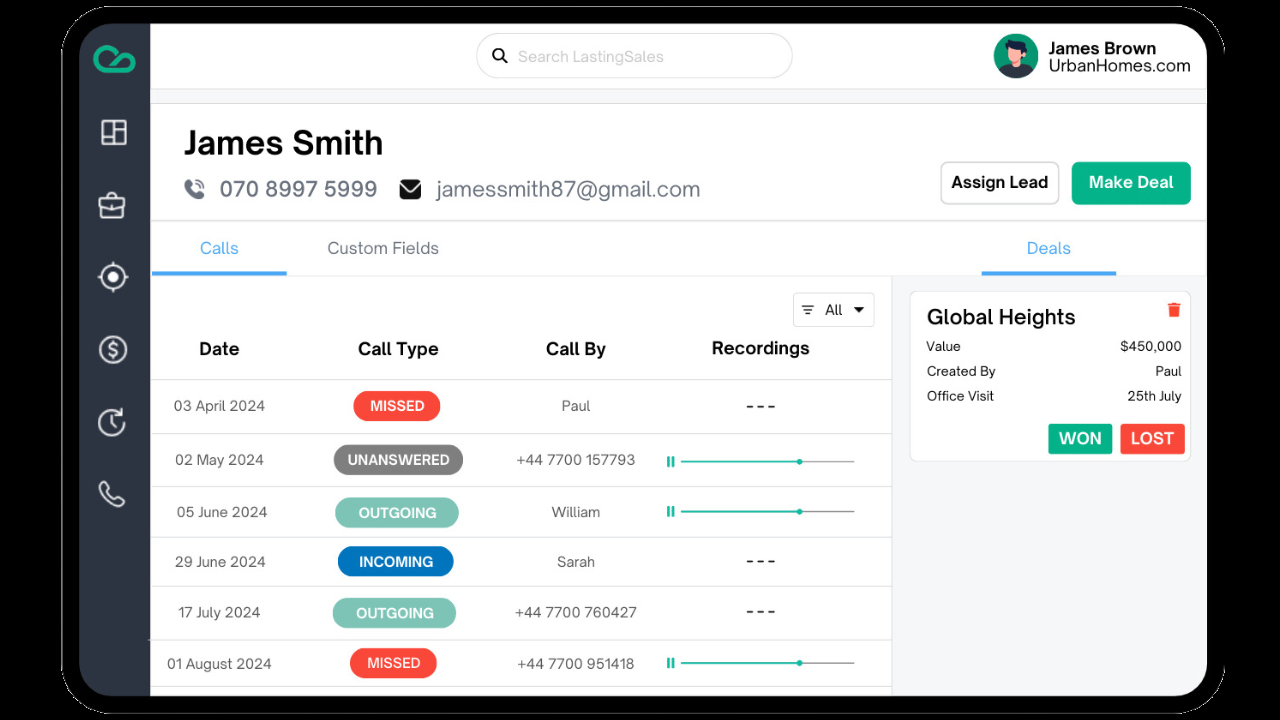Select the briefcase Leads icon in sidebar
Screen dimensions: 1280x720
click(113, 205)
